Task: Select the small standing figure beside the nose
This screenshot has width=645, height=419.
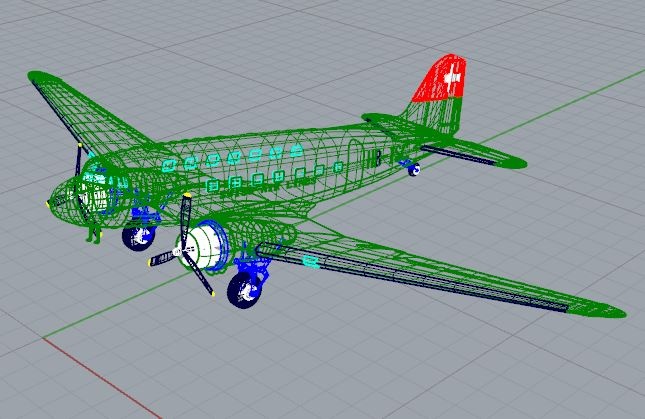Action: click(94, 234)
